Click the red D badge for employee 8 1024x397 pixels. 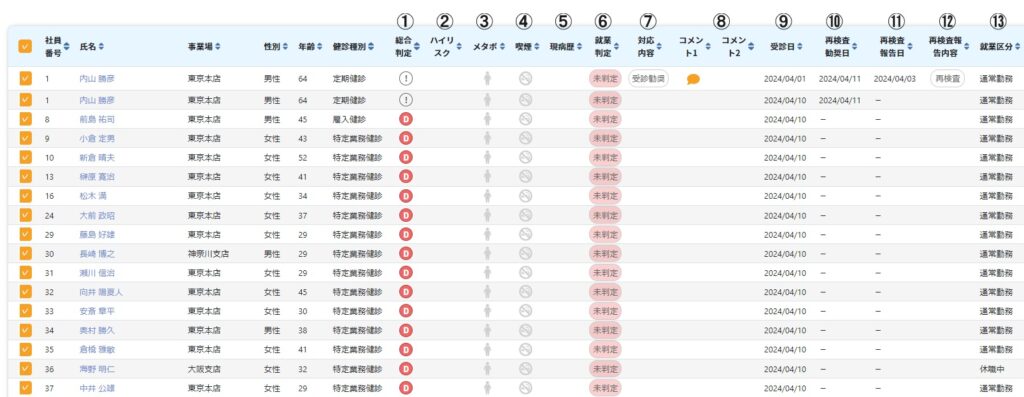click(x=406, y=119)
